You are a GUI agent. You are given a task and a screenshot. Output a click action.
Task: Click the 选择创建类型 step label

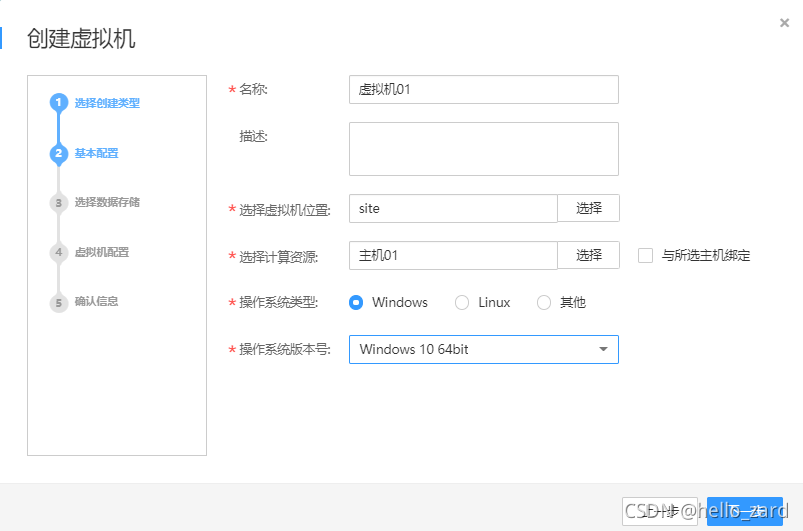pos(107,103)
